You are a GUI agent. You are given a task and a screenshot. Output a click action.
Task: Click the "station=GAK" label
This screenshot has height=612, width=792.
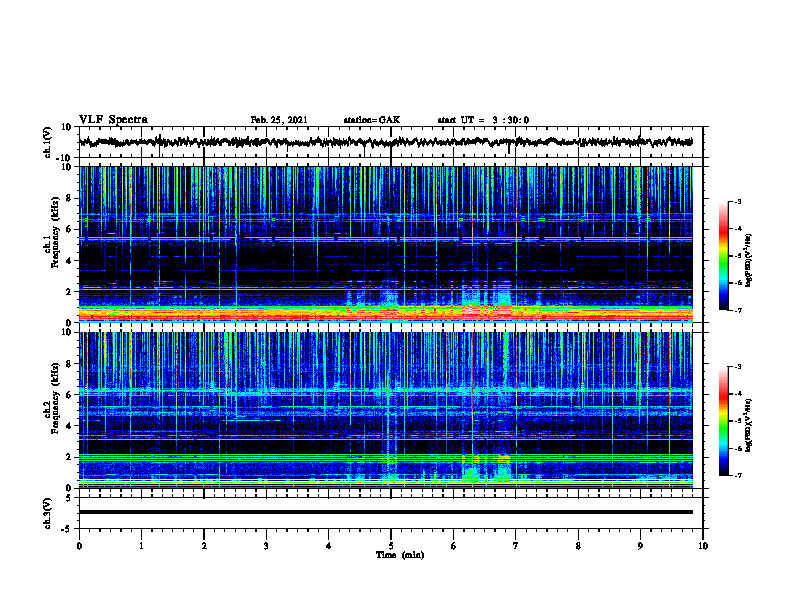click(x=372, y=120)
